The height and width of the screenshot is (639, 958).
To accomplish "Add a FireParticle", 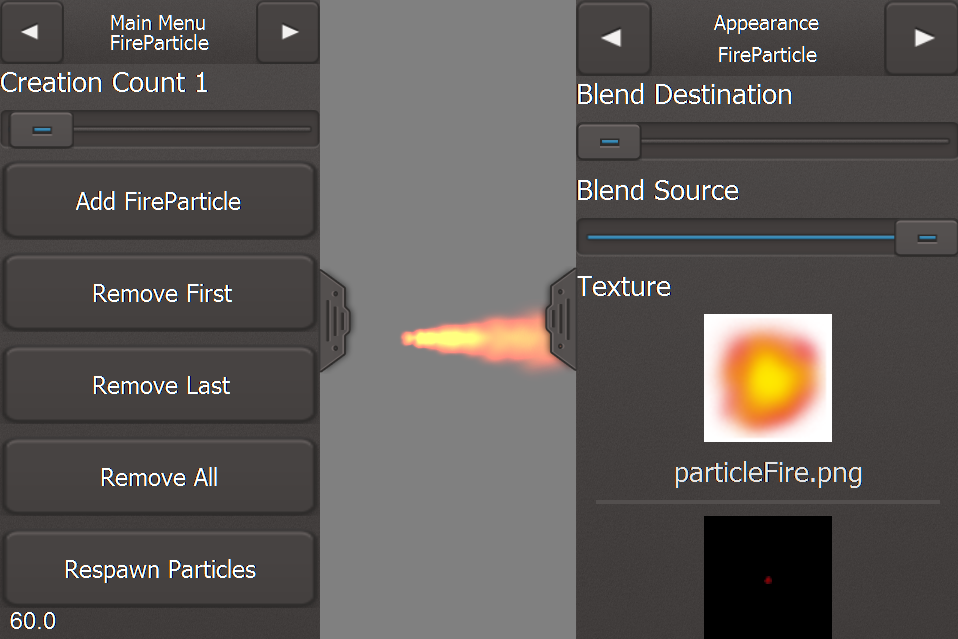I will pyautogui.click(x=159, y=201).
